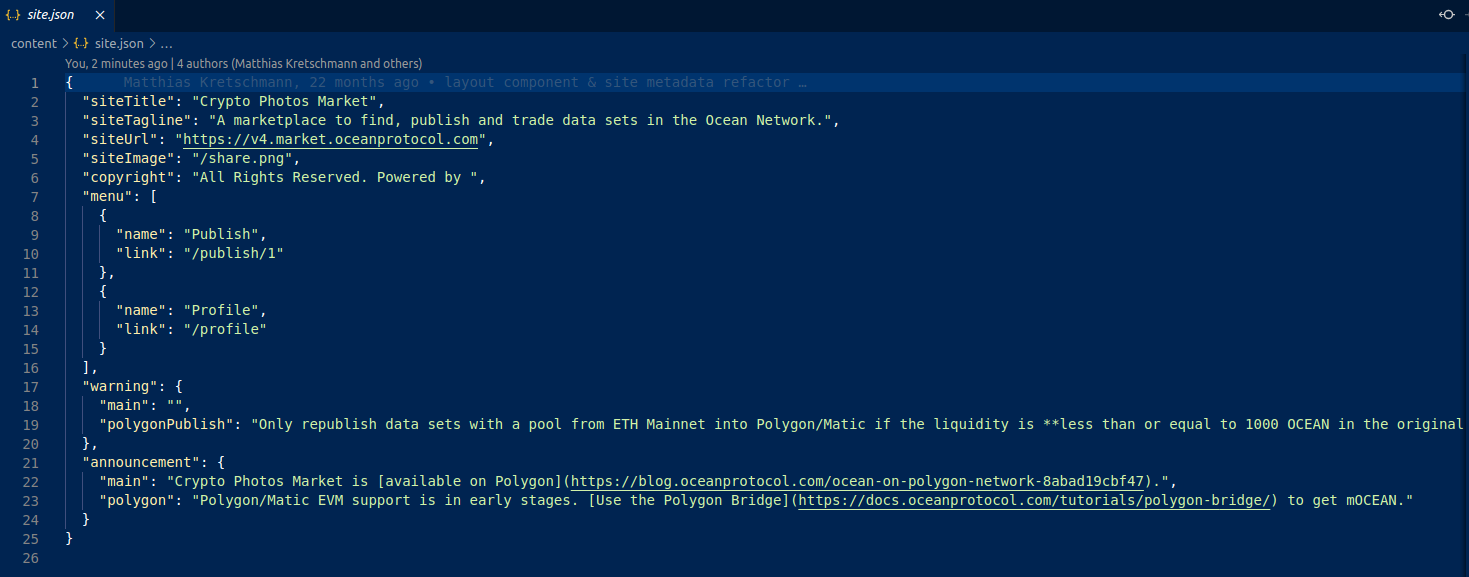
Task: Click the "warning" key
Action: [121, 386]
